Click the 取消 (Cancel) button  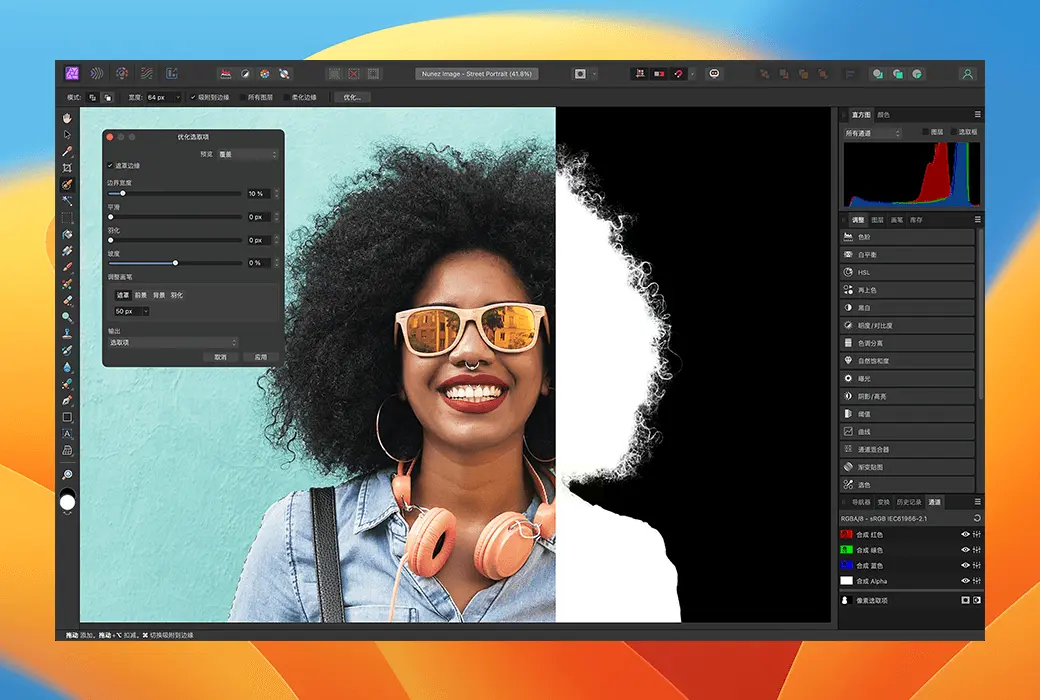pyautogui.click(x=220, y=357)
